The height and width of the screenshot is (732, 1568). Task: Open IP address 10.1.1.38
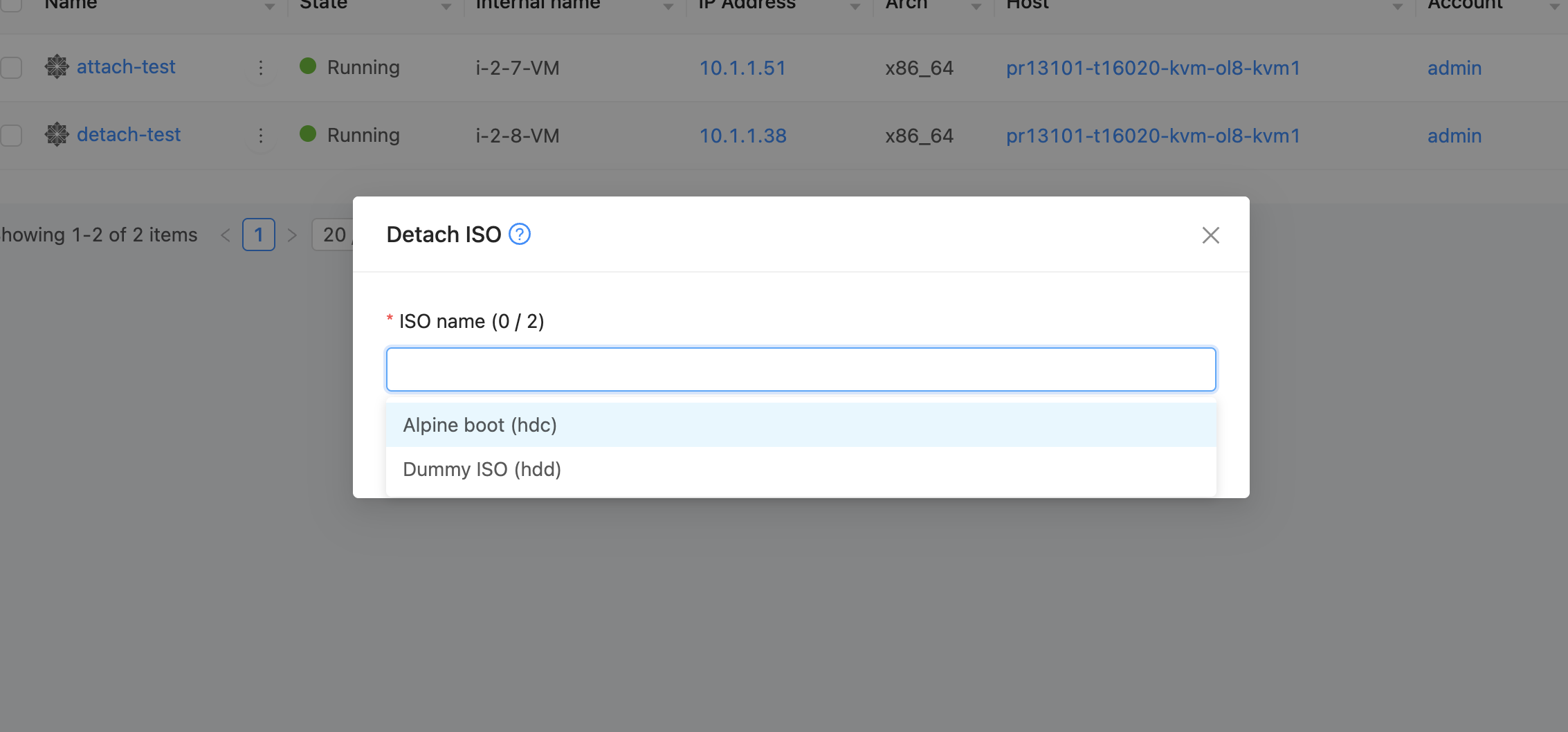[742, 136]
